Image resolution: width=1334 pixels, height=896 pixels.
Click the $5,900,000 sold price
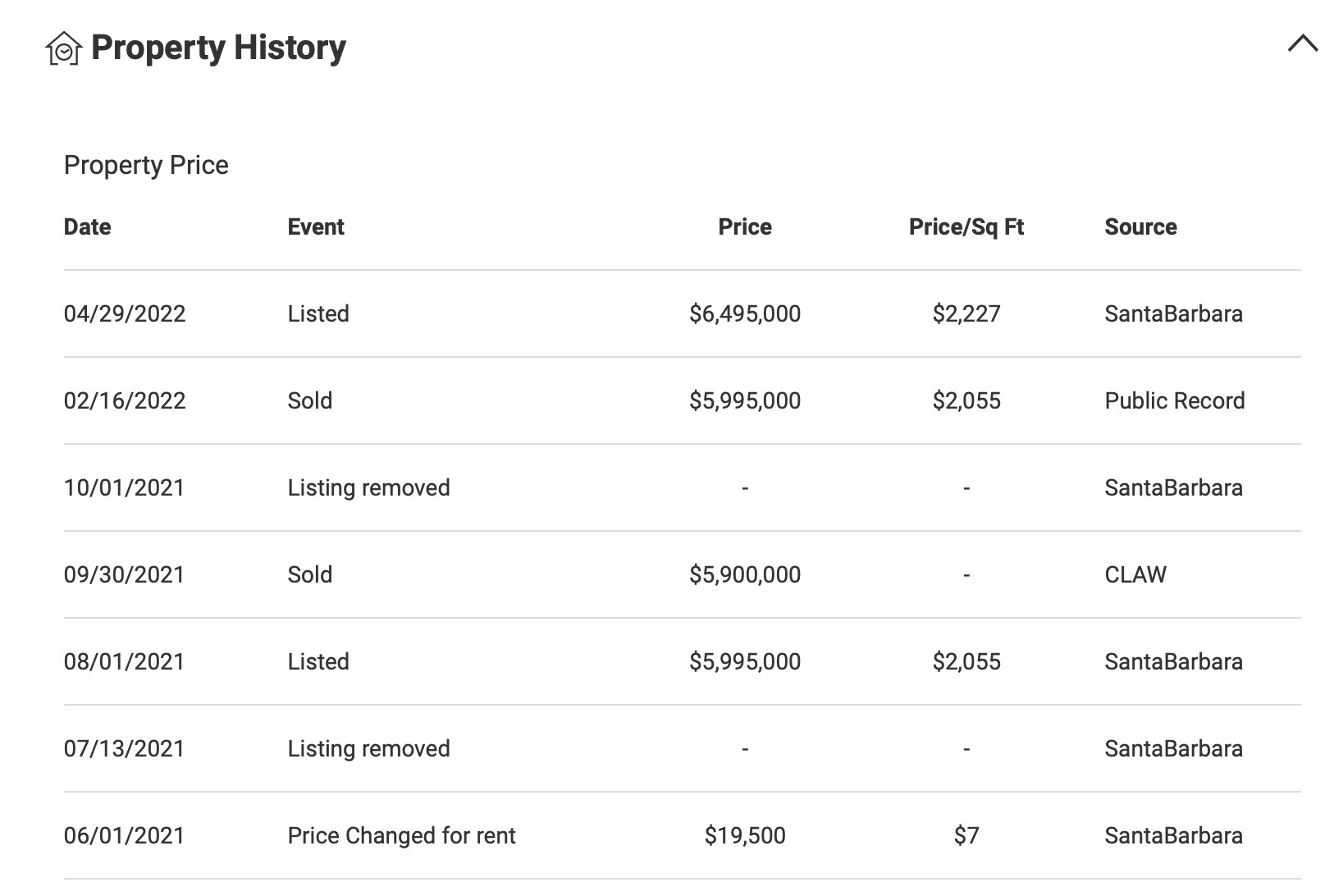745,575
